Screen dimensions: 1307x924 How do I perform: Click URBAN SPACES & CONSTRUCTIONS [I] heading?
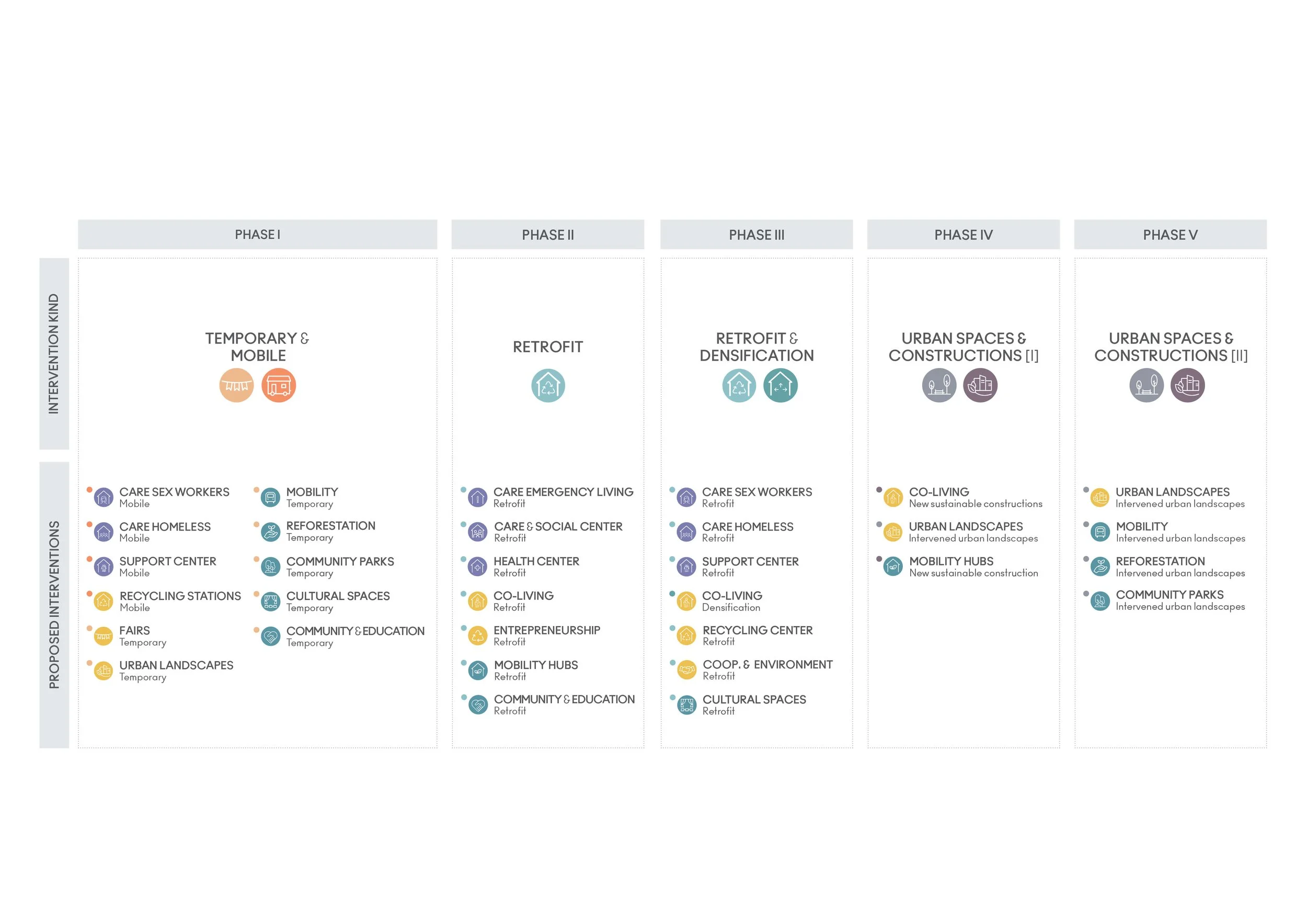[963, 346]
